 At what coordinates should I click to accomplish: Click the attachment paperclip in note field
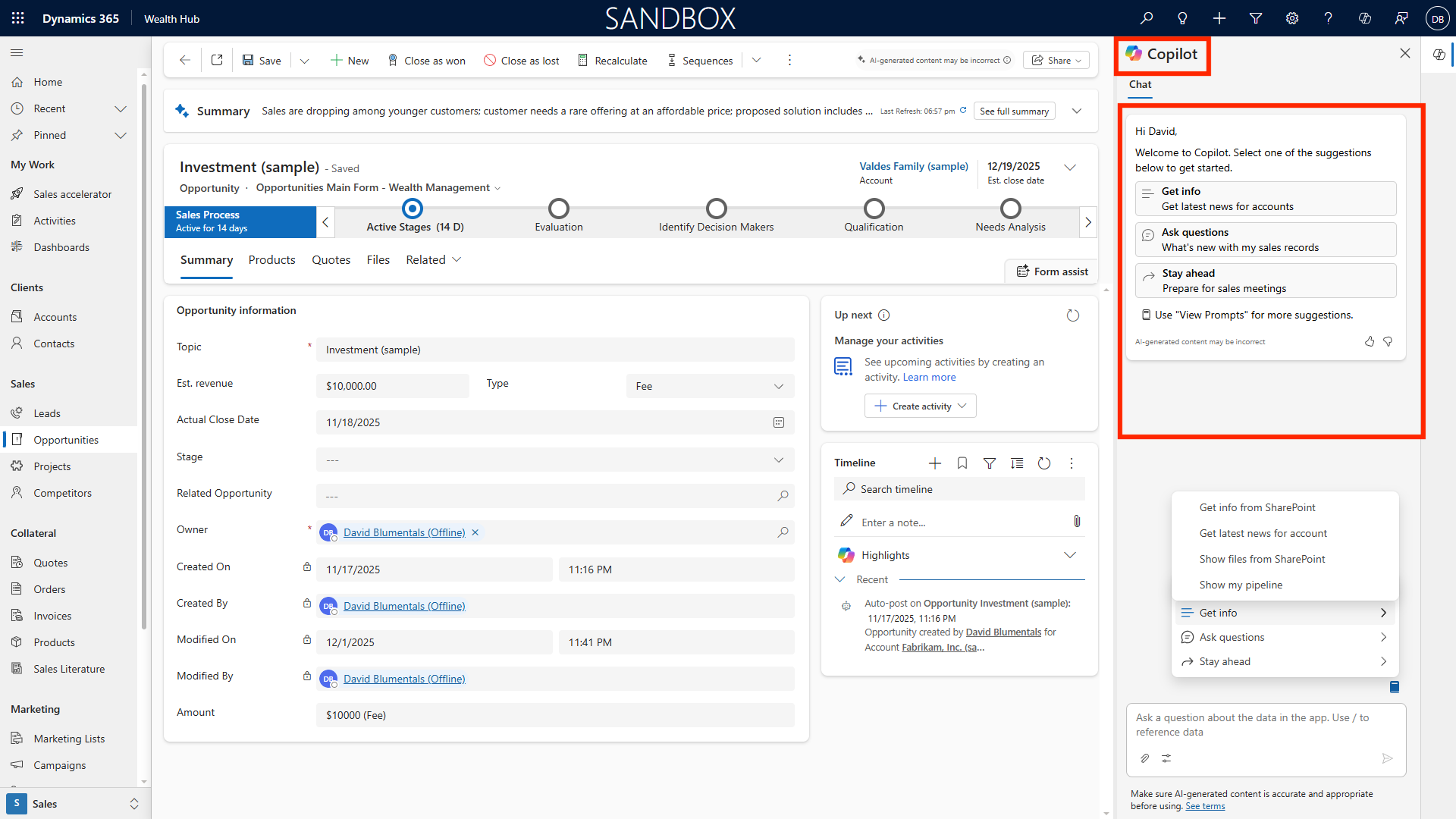click(1077, 521)
